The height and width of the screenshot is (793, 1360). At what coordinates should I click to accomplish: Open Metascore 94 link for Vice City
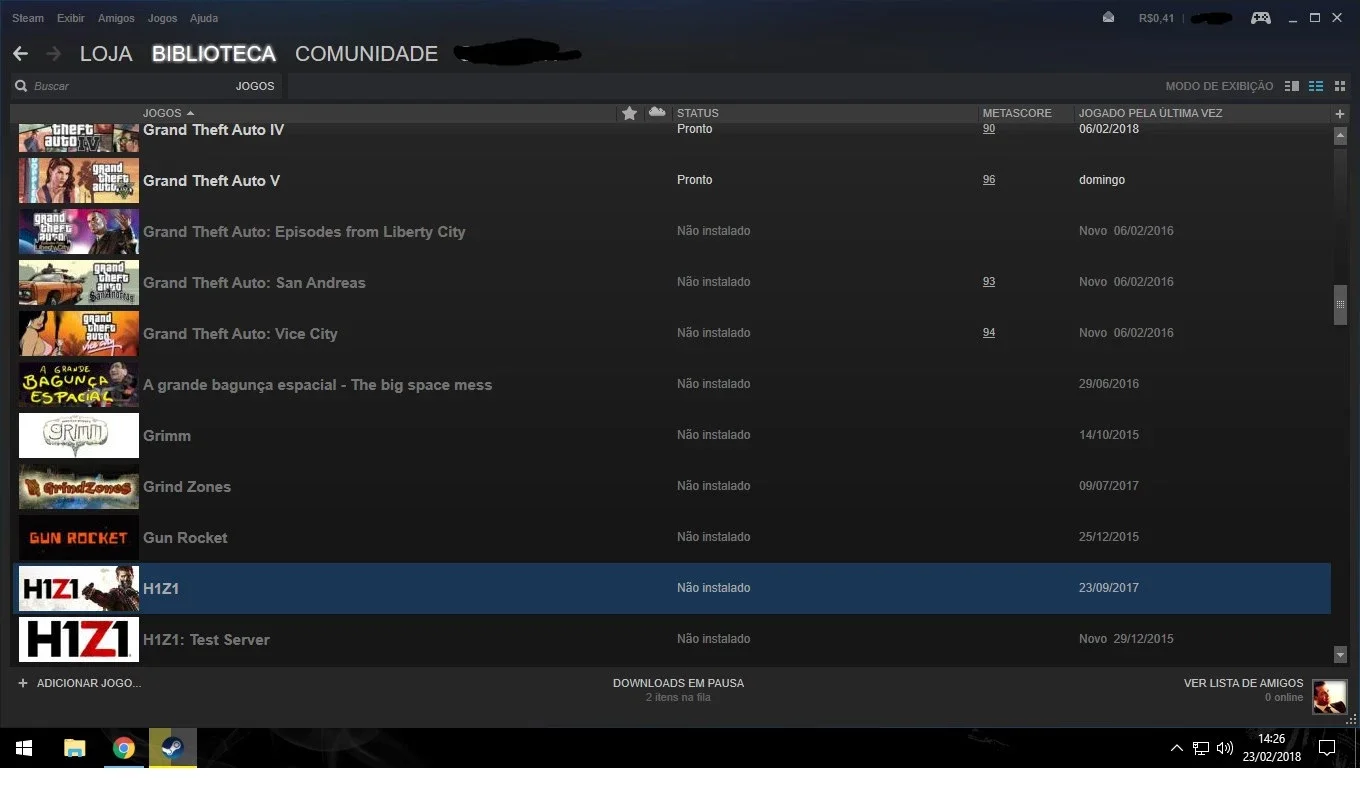989,333
